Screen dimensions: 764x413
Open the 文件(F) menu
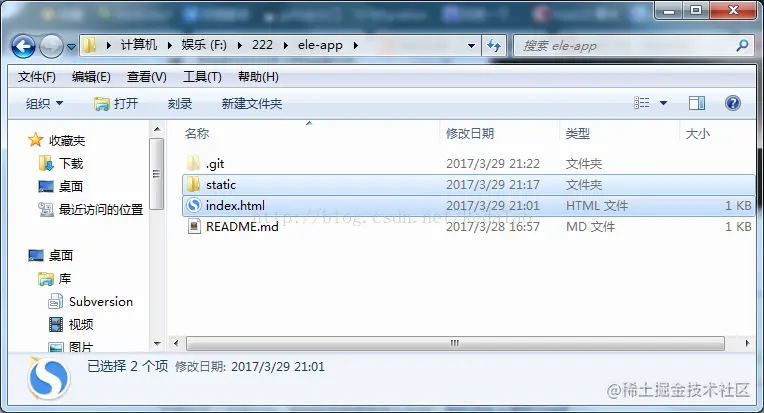point(37,77)
